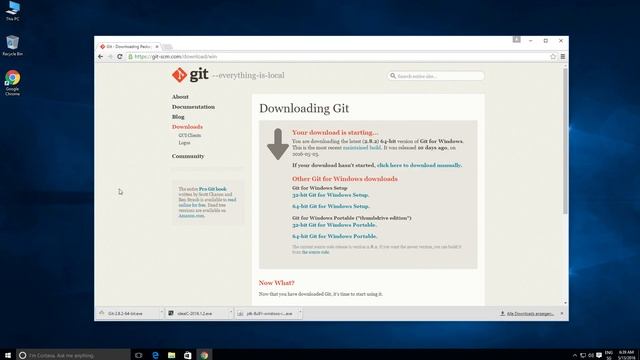Open File Explorer from the taskbar
Screen dimensions: 640x360
pyautogui.click(x=171, y=355)
